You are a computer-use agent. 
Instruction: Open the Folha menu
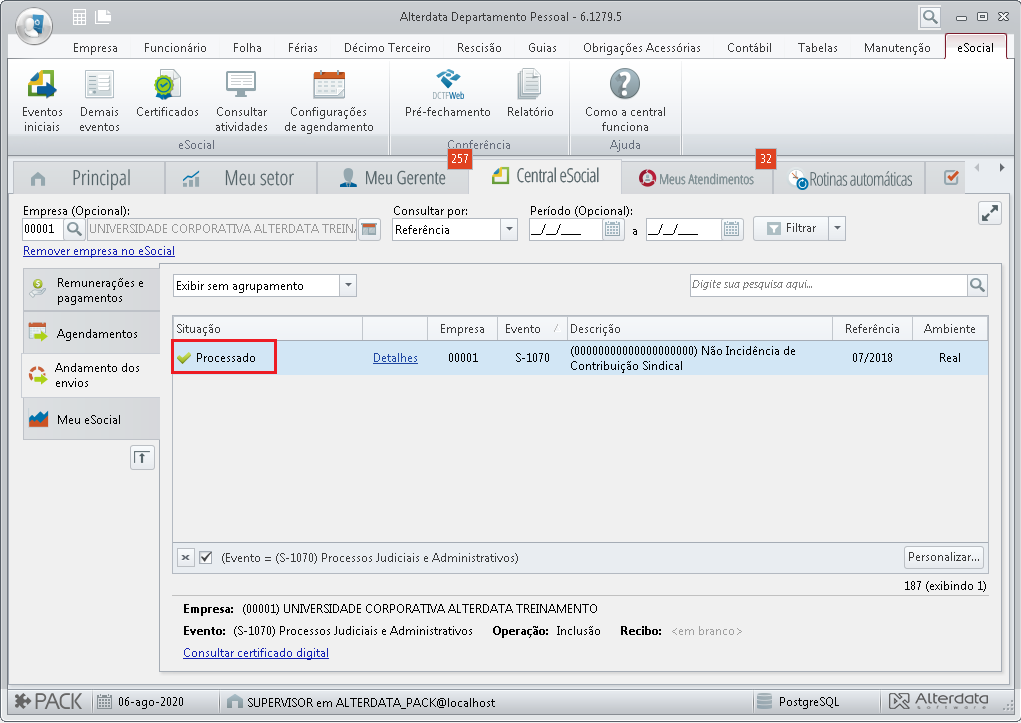coord(247,48)
